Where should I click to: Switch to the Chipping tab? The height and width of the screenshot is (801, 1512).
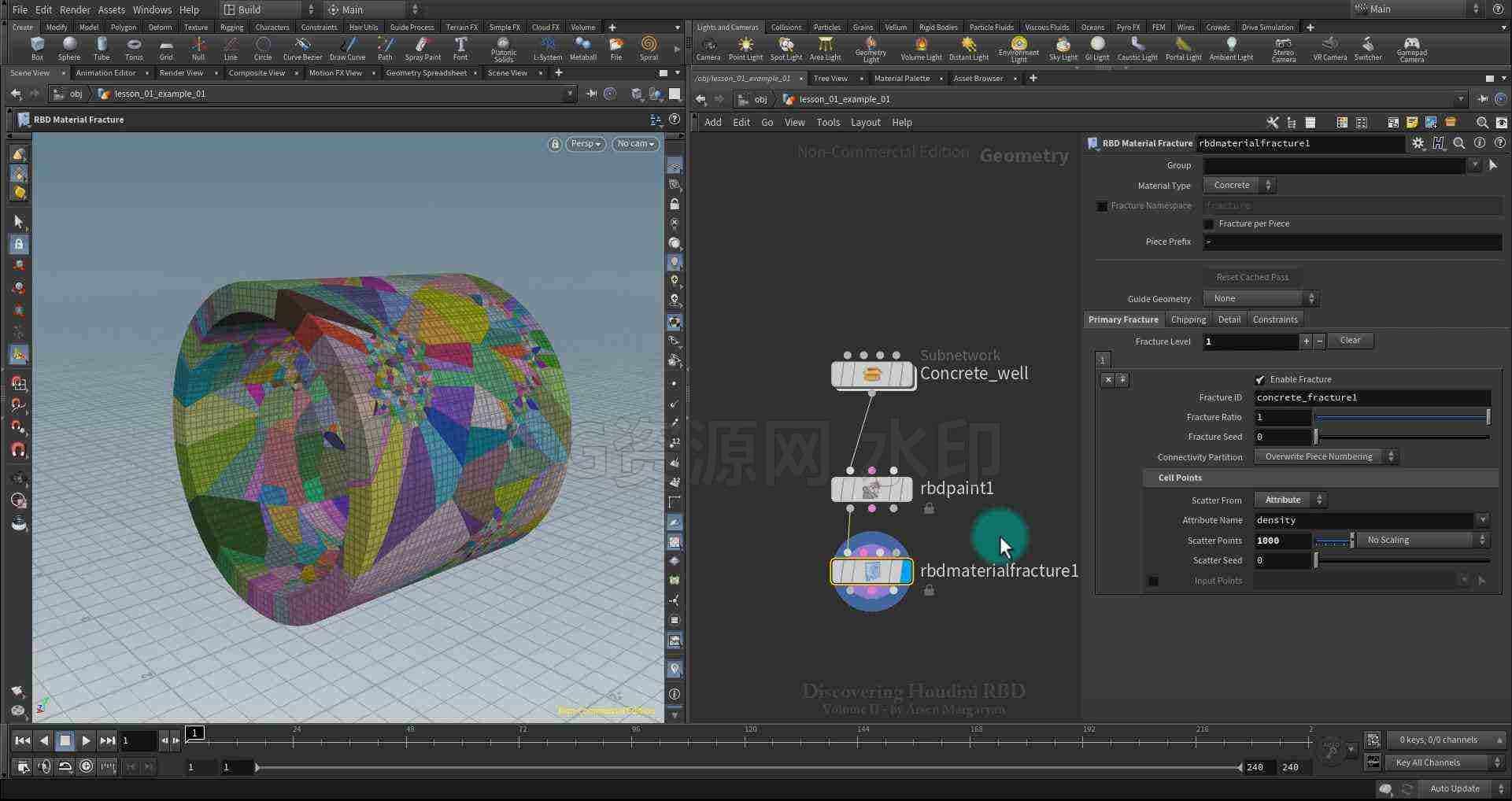1188,319
